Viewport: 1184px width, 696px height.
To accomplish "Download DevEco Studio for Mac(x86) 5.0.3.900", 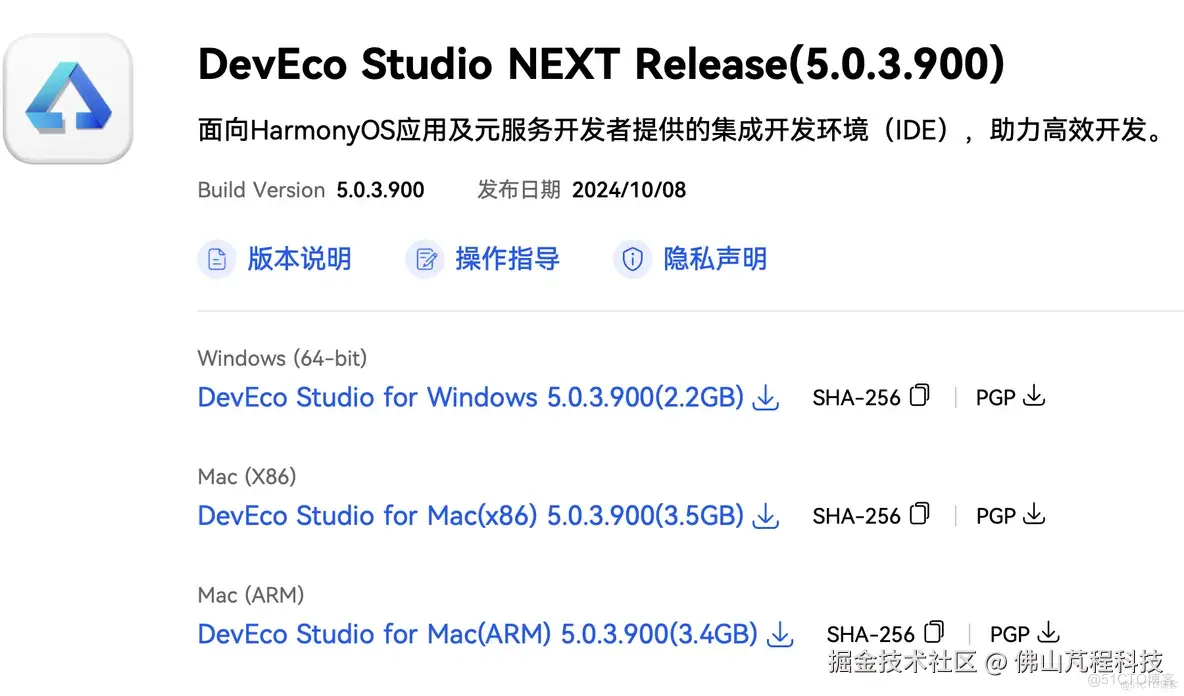I will click(x=470, y=516).
